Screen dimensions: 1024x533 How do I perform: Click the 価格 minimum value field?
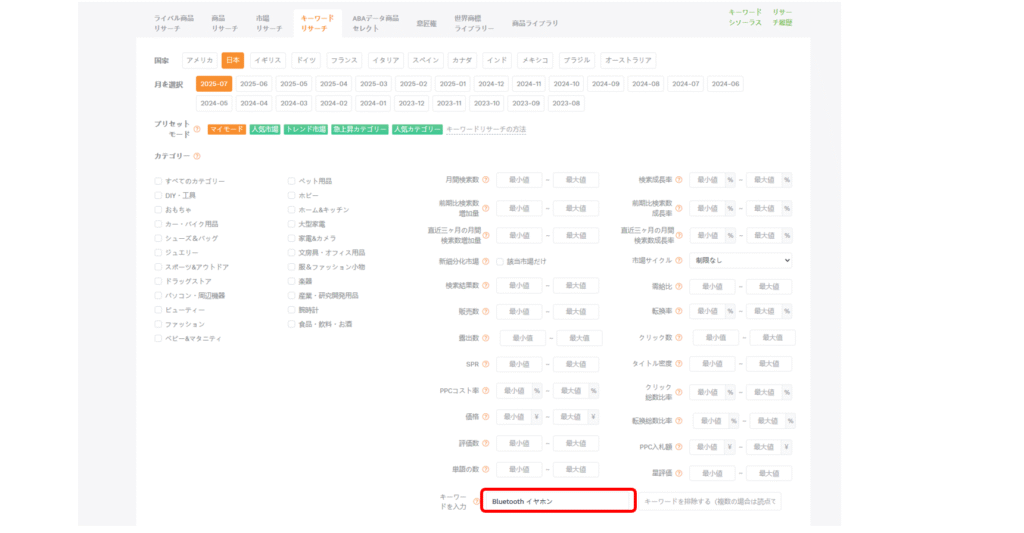point(513,417)
